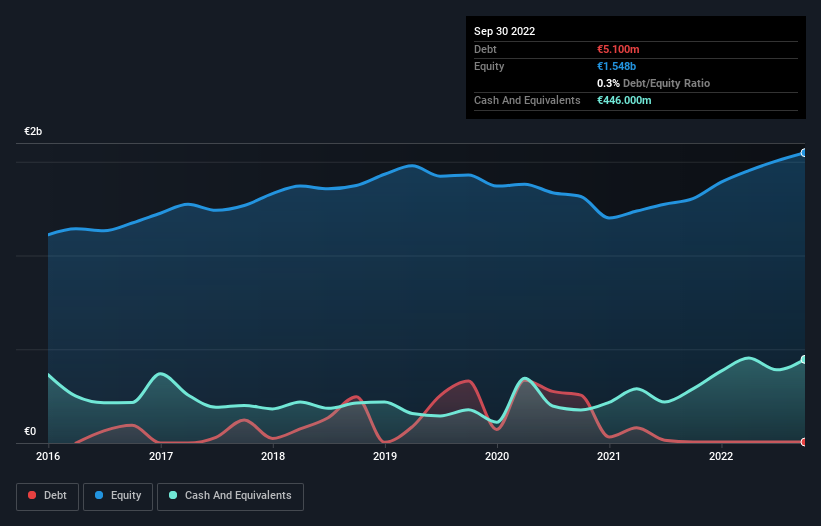Viewport: 821px width, 526px height.
Task: Click the €446.000m Cash value in tooltip
Action: pos(624,100)
